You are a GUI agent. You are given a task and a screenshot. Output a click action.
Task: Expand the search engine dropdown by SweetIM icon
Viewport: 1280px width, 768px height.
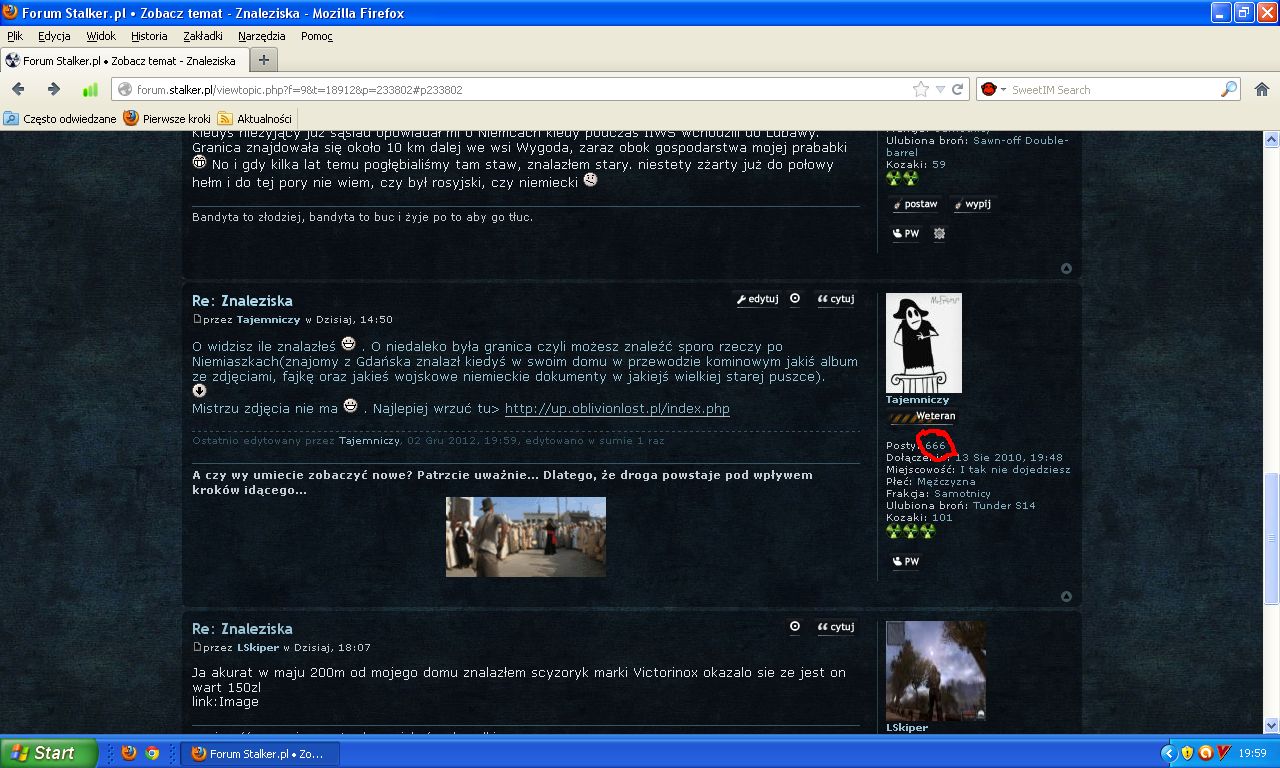click(1003, 89)
